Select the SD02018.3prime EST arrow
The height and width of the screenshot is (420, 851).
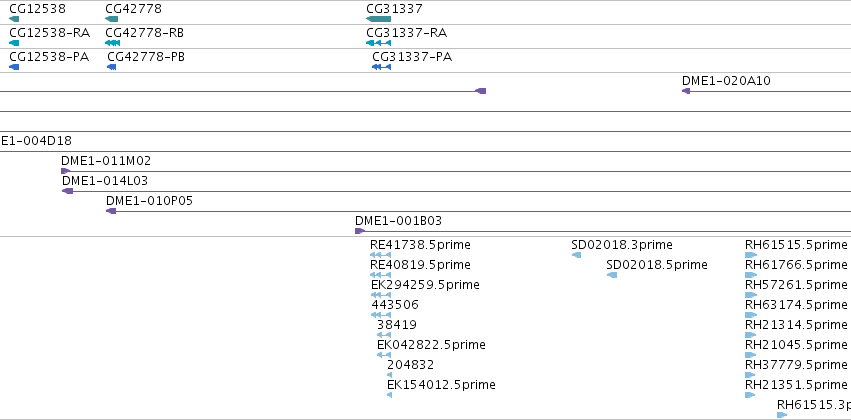(576, 255)
